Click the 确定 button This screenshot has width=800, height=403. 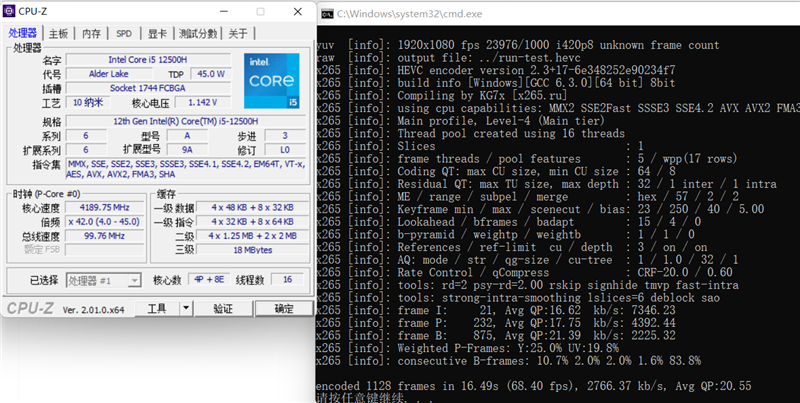click(x=284, y=309)
